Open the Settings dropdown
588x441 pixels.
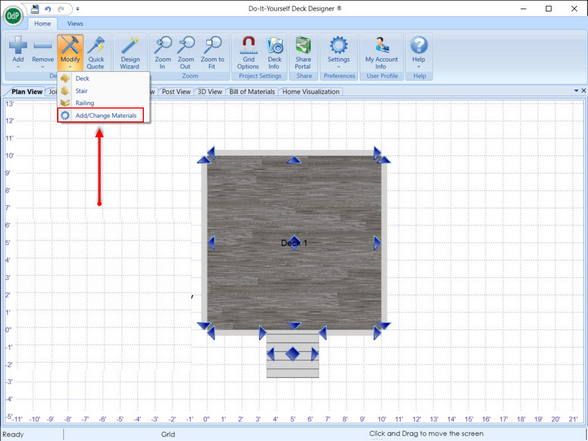(339, 53)
